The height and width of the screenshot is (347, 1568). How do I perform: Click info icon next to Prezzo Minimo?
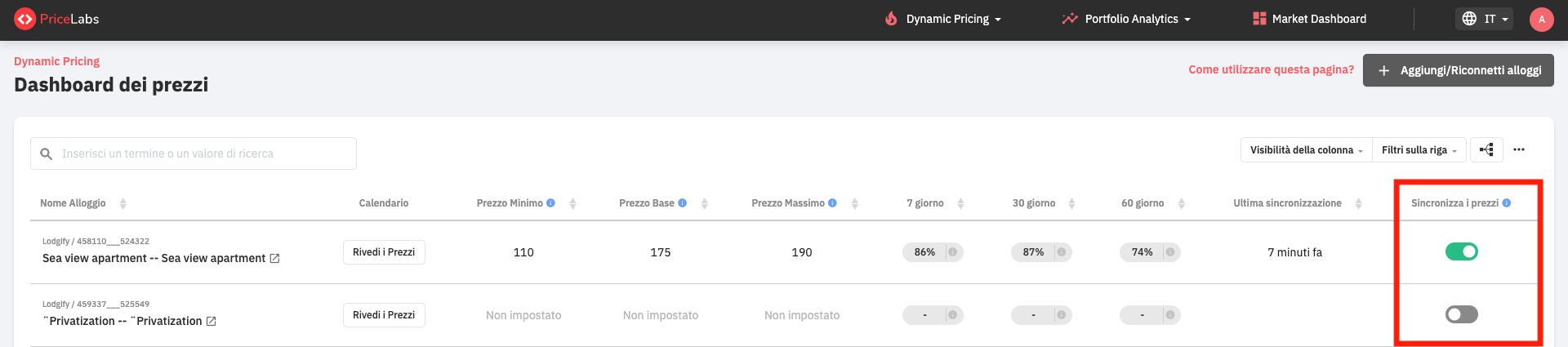(551, 203)
